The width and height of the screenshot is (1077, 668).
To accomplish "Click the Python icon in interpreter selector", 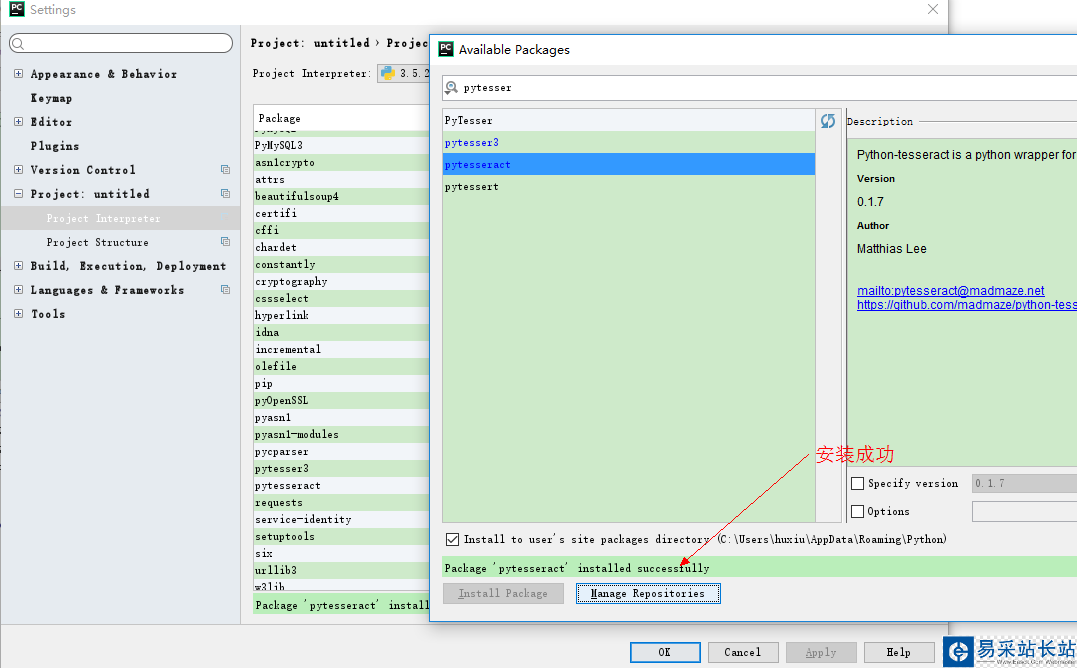I will pos(387,73).
